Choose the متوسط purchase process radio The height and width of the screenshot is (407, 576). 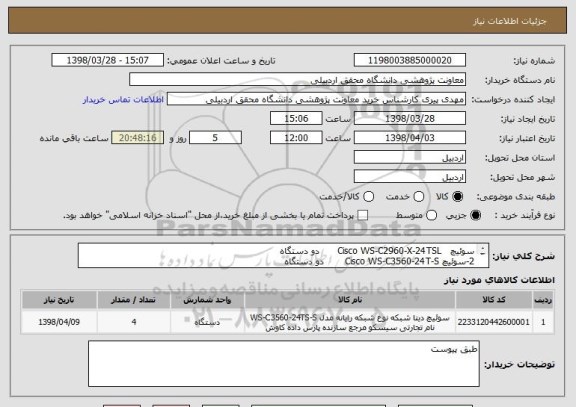click(x=431, y=216)
